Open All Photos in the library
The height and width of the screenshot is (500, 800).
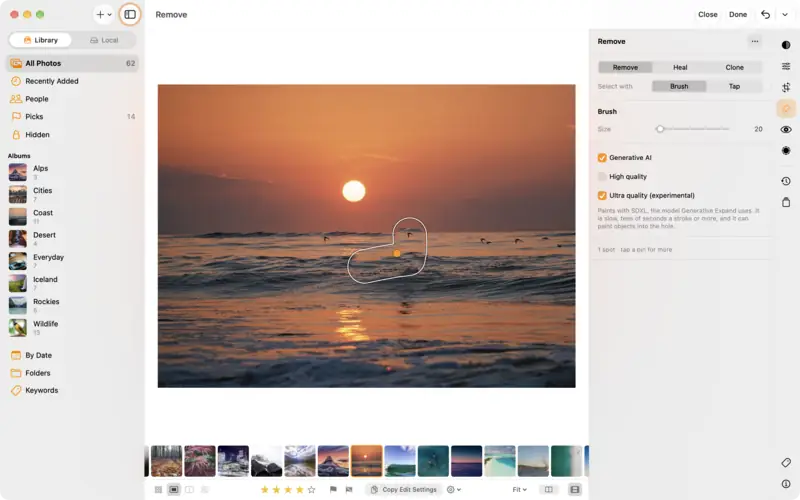(72, 63)
